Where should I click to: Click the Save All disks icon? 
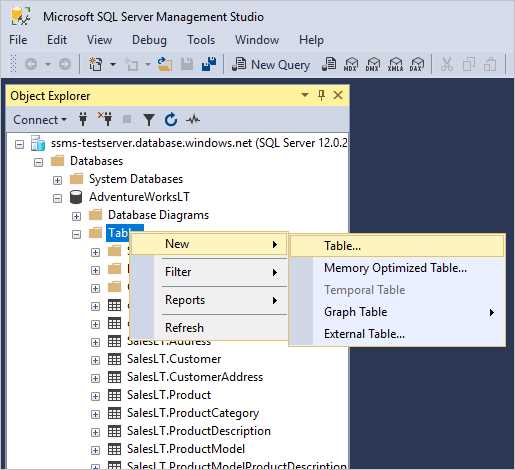click(209, 64)
